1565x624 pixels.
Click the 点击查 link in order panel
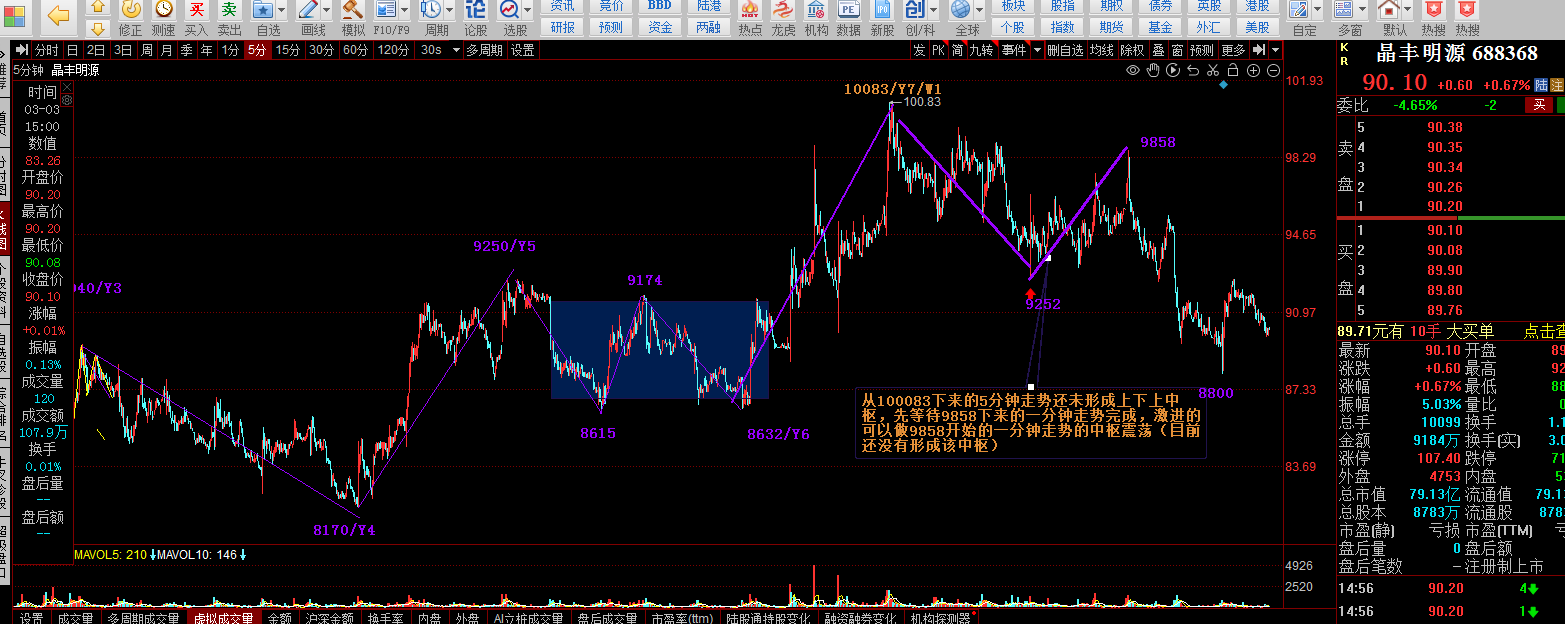1543,331
